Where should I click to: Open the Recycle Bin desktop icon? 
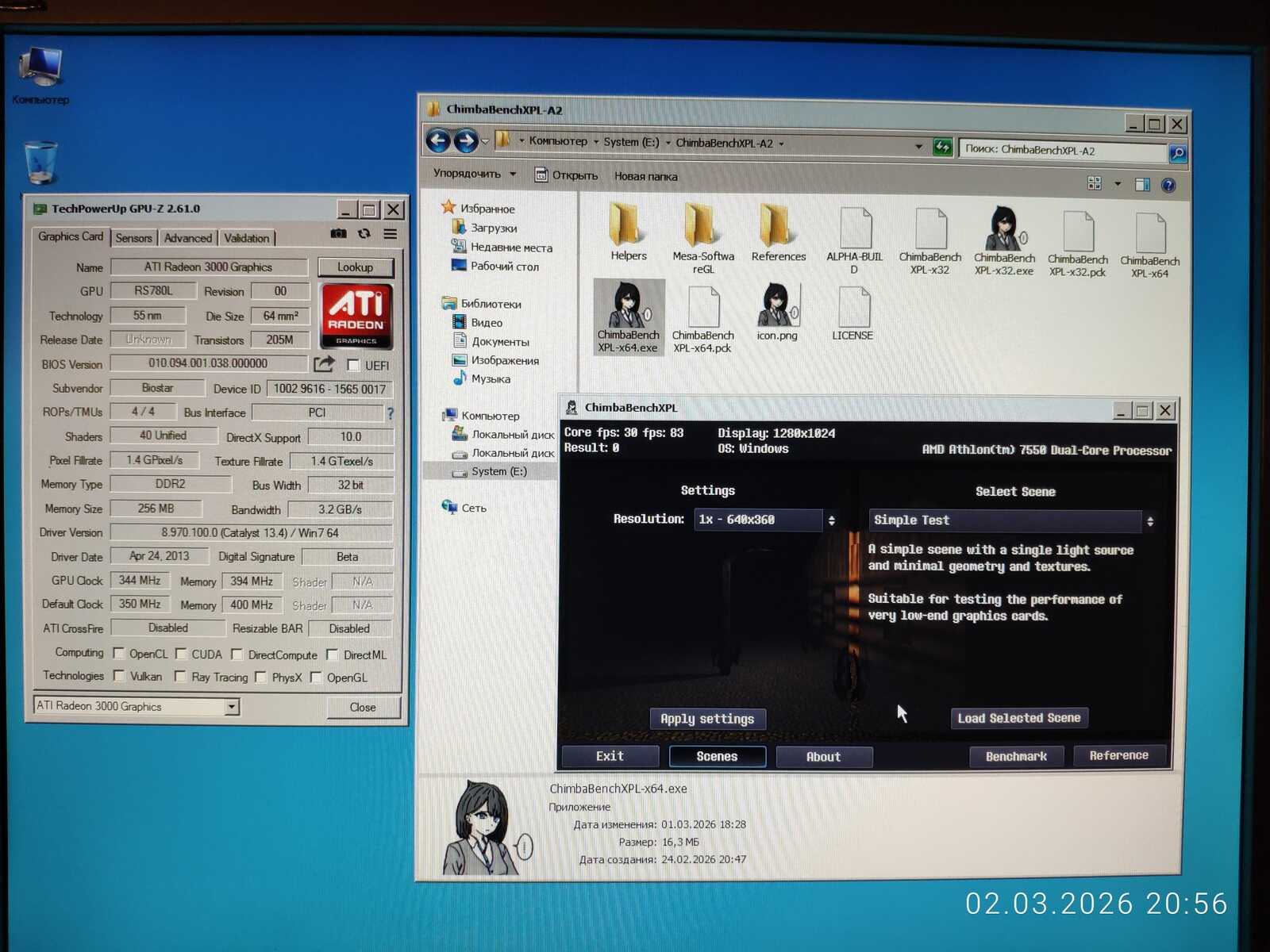(x=40, y=163)
